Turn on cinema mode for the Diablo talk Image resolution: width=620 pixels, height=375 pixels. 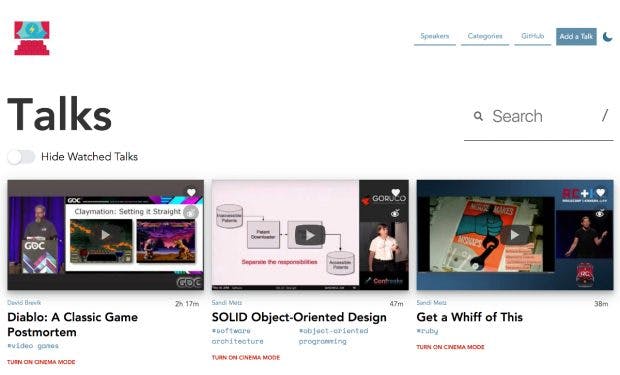point(41,362)
